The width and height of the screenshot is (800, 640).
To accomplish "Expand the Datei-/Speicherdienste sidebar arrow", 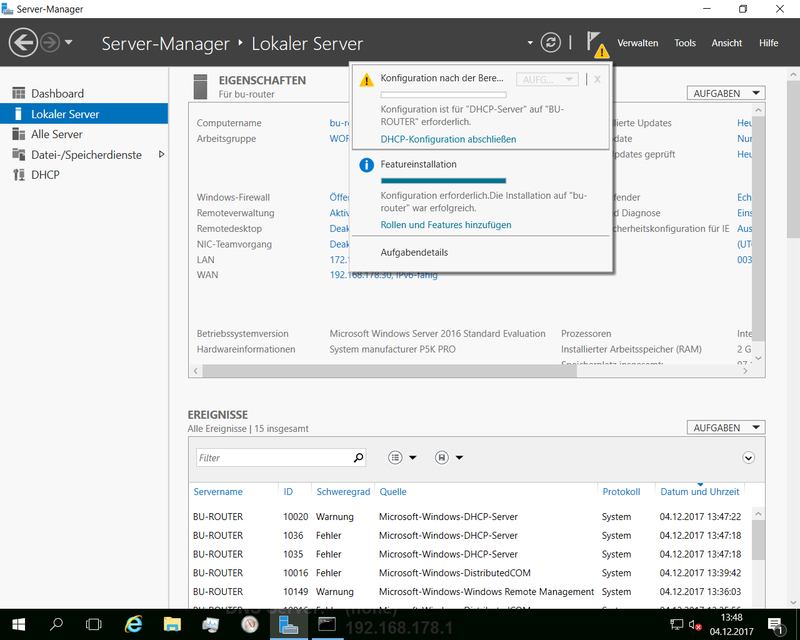I will (161, 155).
